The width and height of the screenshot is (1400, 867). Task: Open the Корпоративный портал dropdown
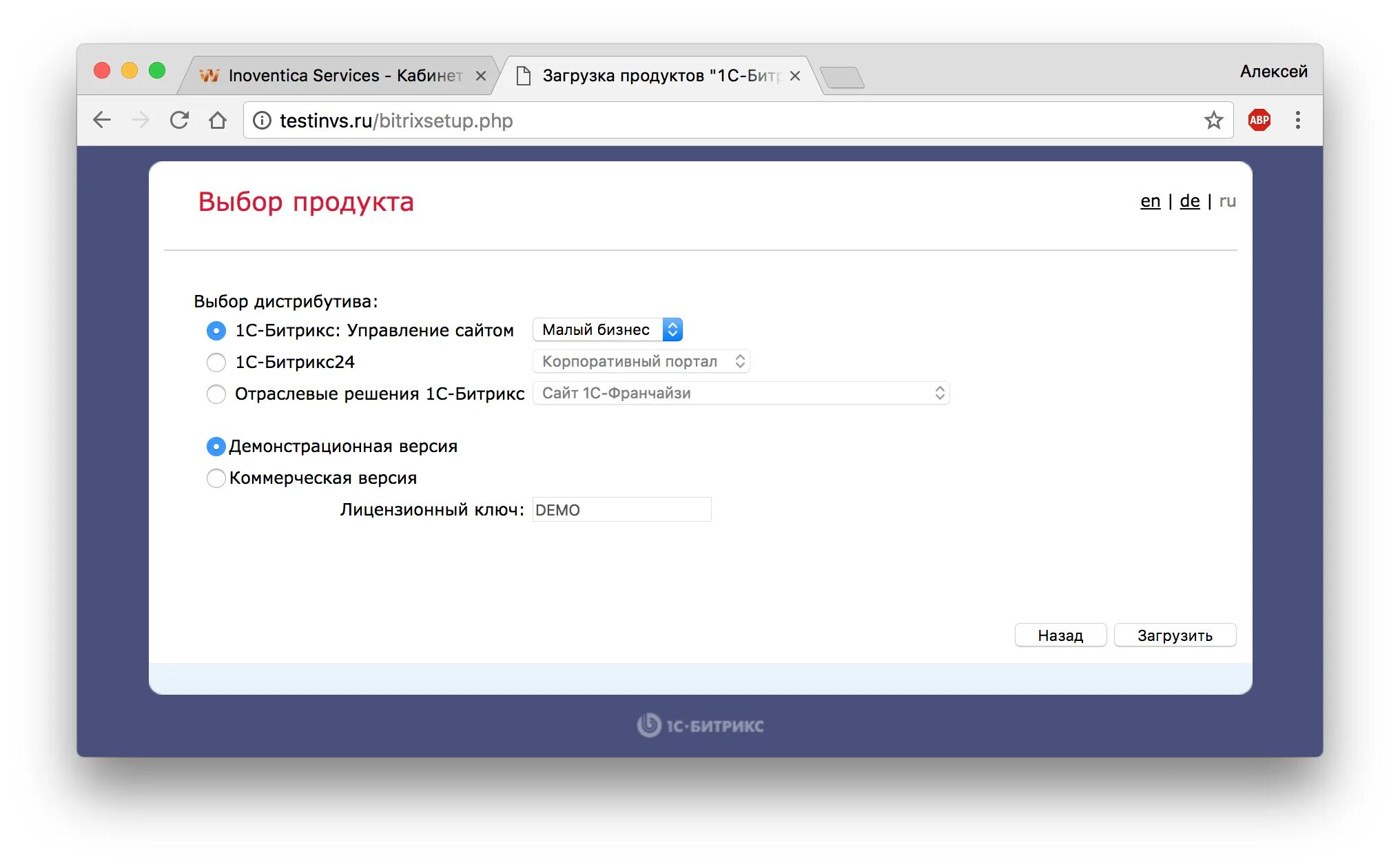(x=641, y=362)
